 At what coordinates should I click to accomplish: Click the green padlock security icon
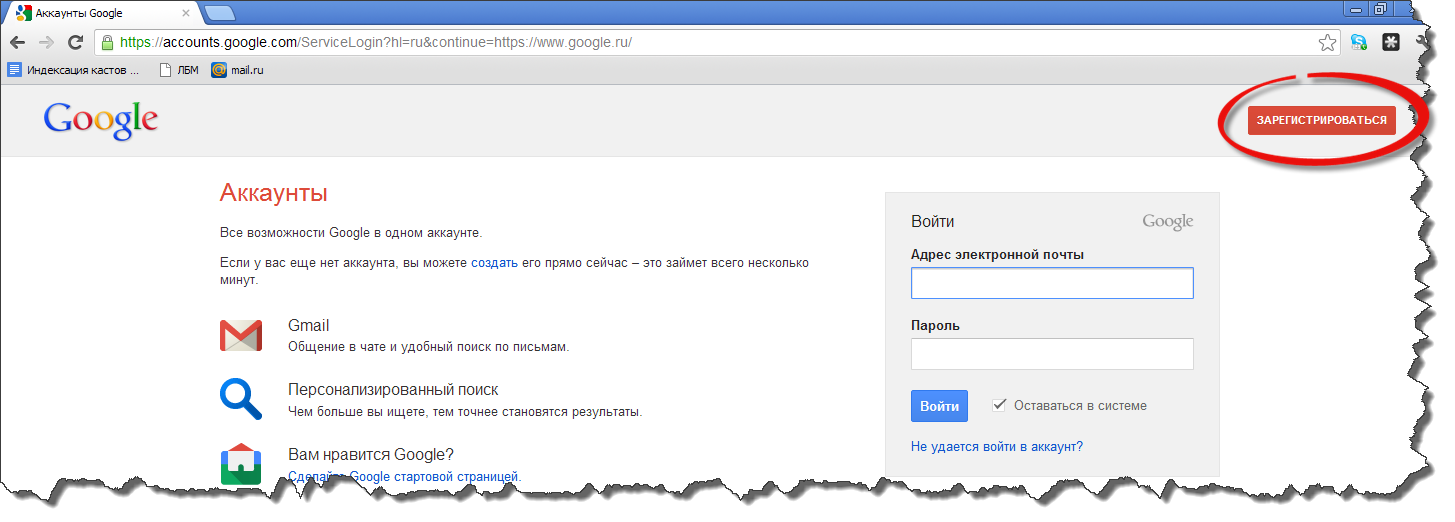coord(107,43)
